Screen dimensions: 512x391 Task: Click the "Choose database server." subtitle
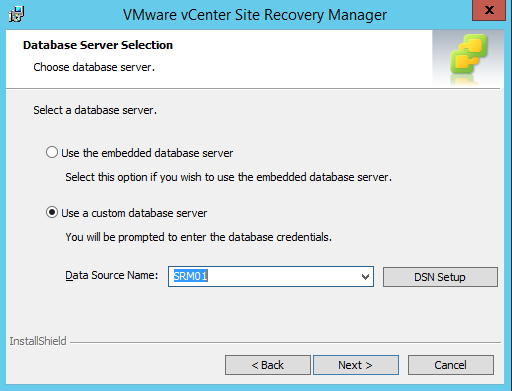click(94, 67)
